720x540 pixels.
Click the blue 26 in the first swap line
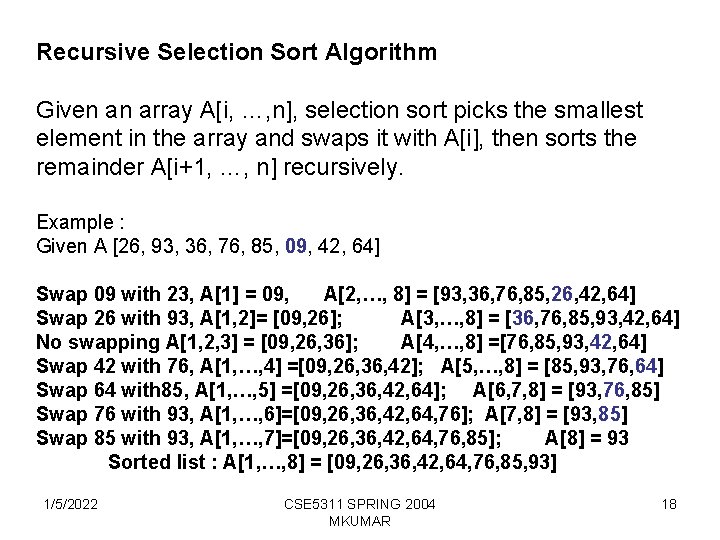tap(562, 294)
